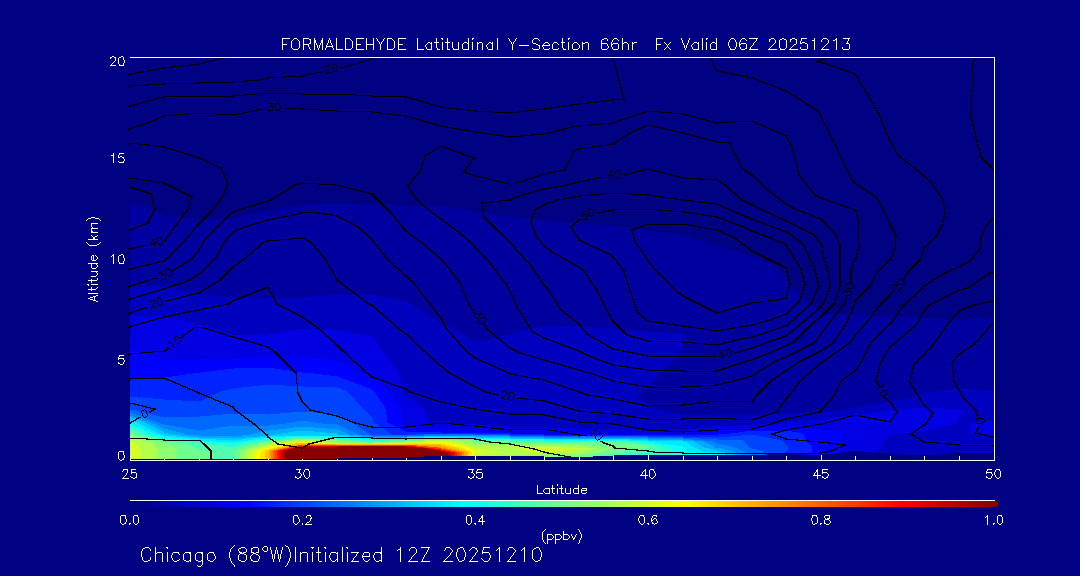Click the 0.4 colorbar value label

[475, 520]
